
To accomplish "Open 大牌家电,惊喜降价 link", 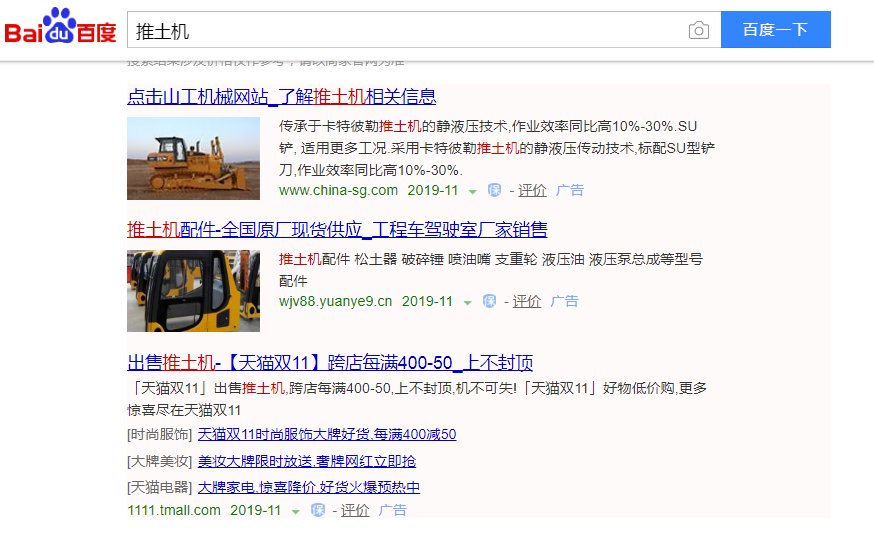I will click(309, 487).
